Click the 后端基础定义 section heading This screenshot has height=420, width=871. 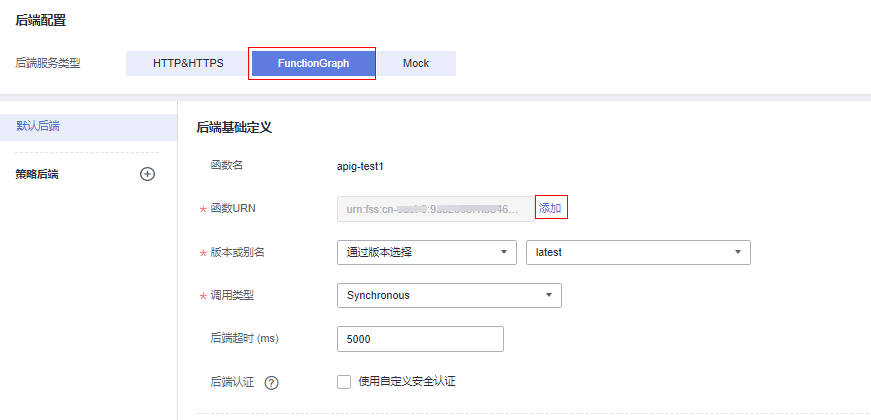tap(234, 127)
